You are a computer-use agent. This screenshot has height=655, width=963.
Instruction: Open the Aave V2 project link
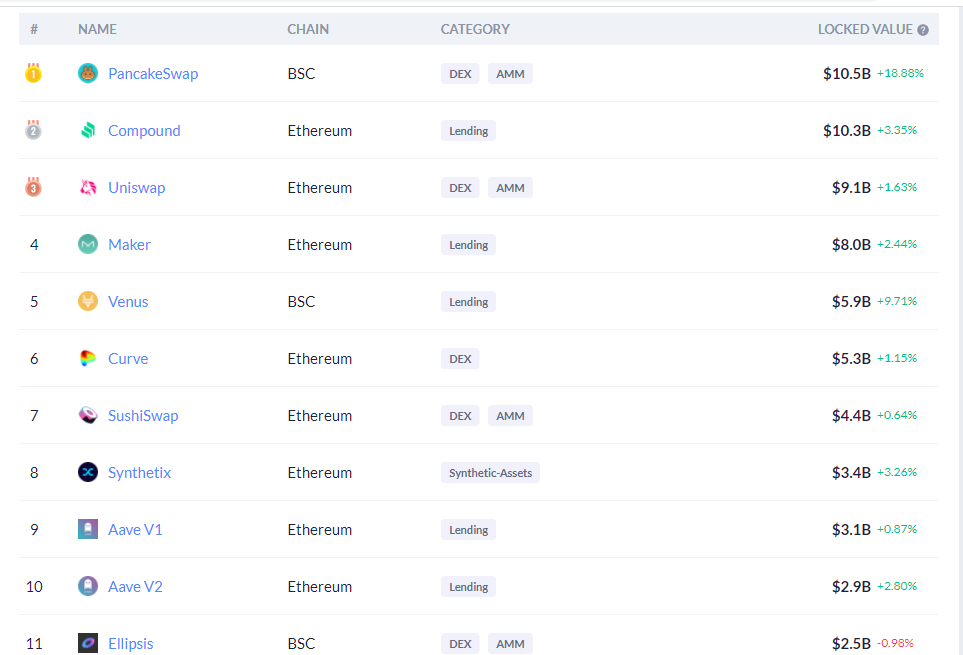pos(135,587)
